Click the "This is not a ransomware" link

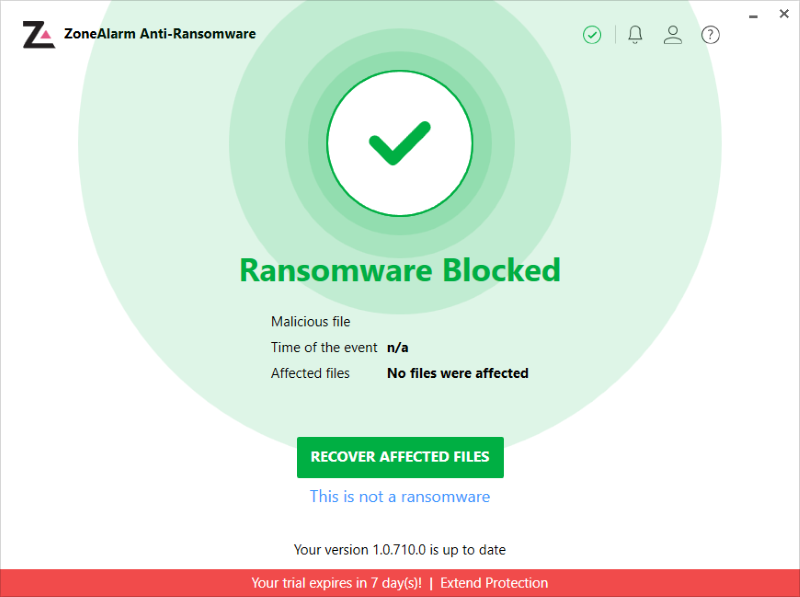coord(400,496)
